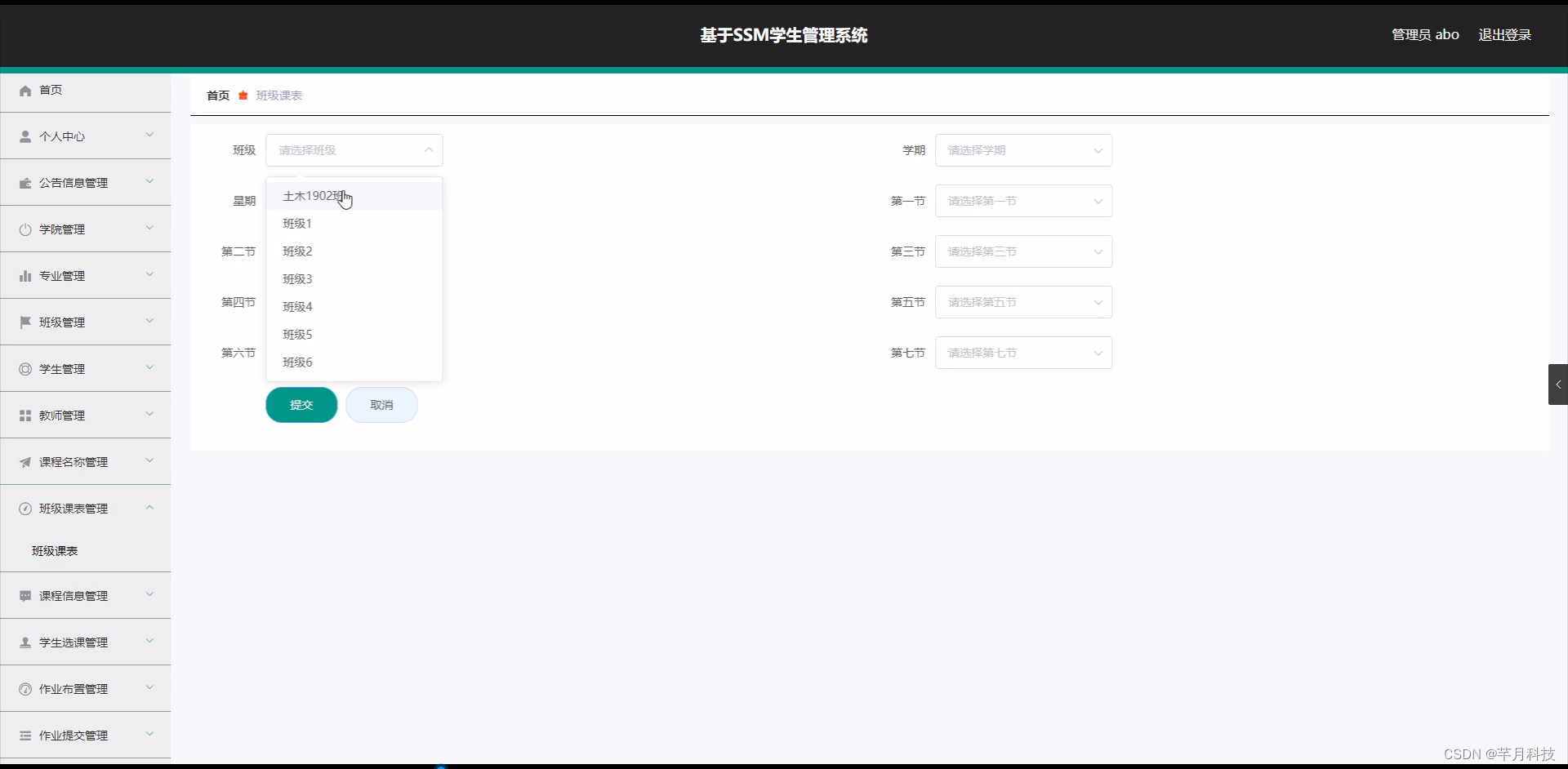The height and width of the screenshot is (769, 1568).
Task: Select the 专业管理 bar chart icon
Action: [x=24, y=275]
